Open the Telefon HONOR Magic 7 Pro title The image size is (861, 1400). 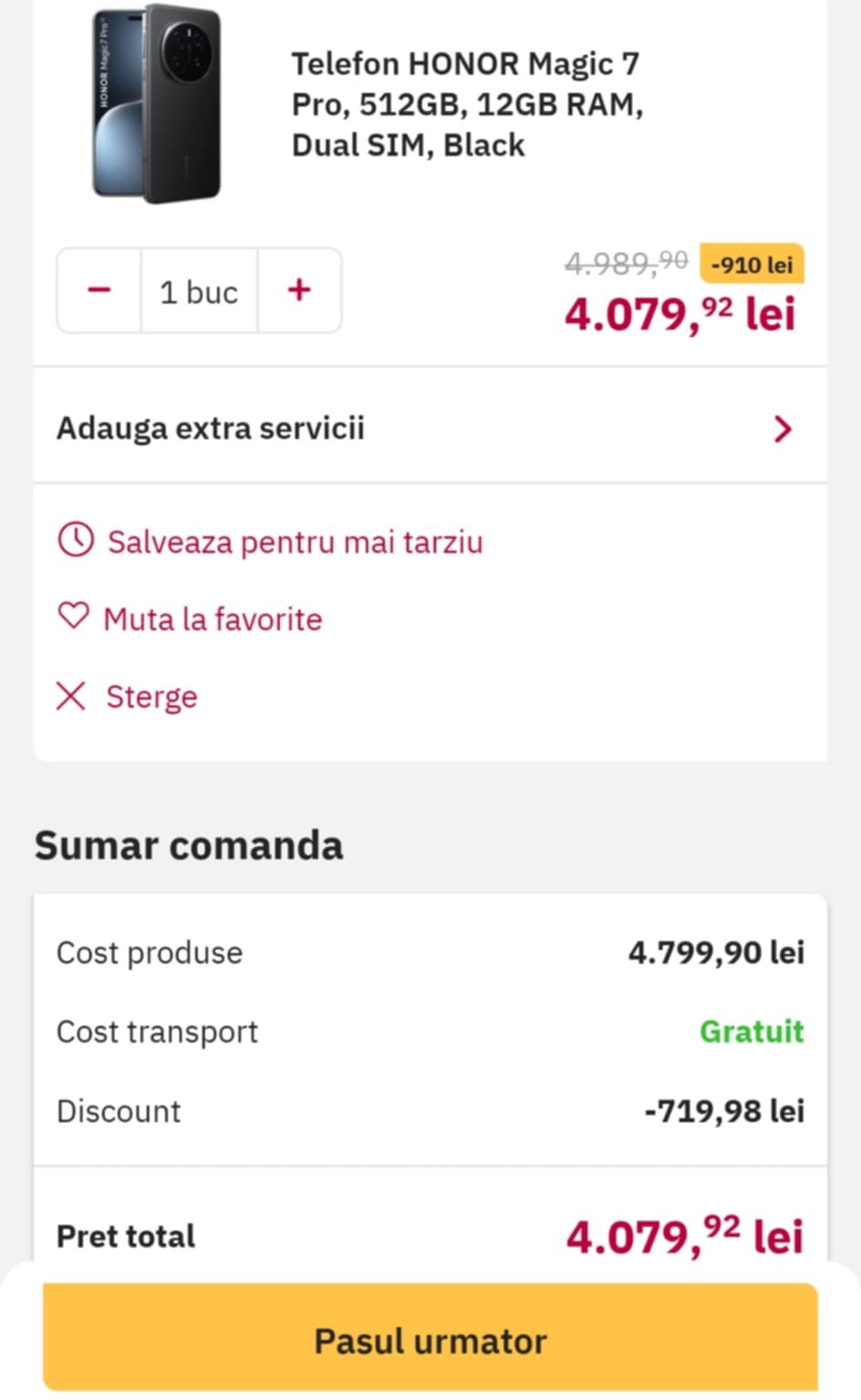coord(466,104)
